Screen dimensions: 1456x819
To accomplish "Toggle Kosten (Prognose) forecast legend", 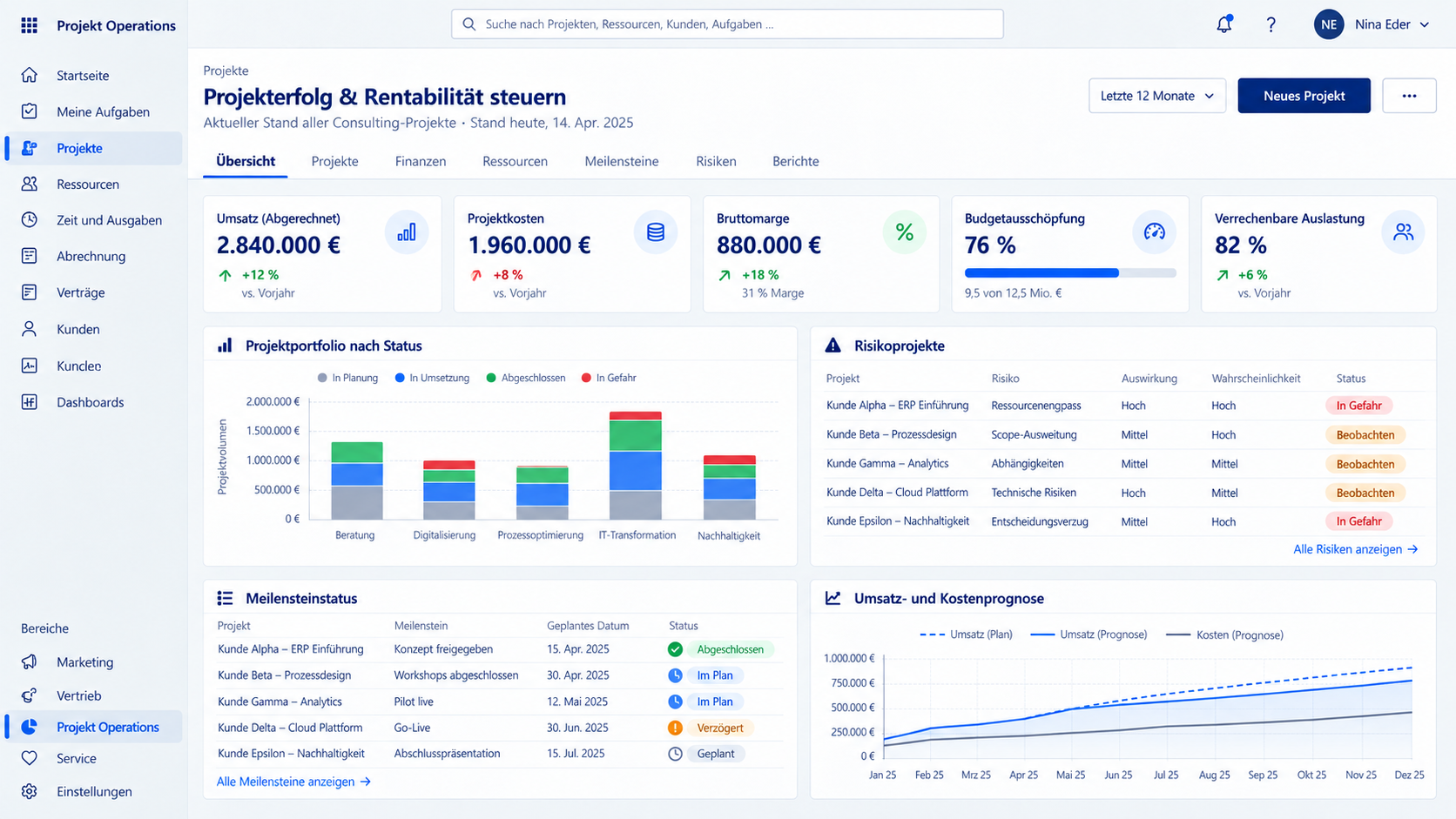I will point(1224,634).
